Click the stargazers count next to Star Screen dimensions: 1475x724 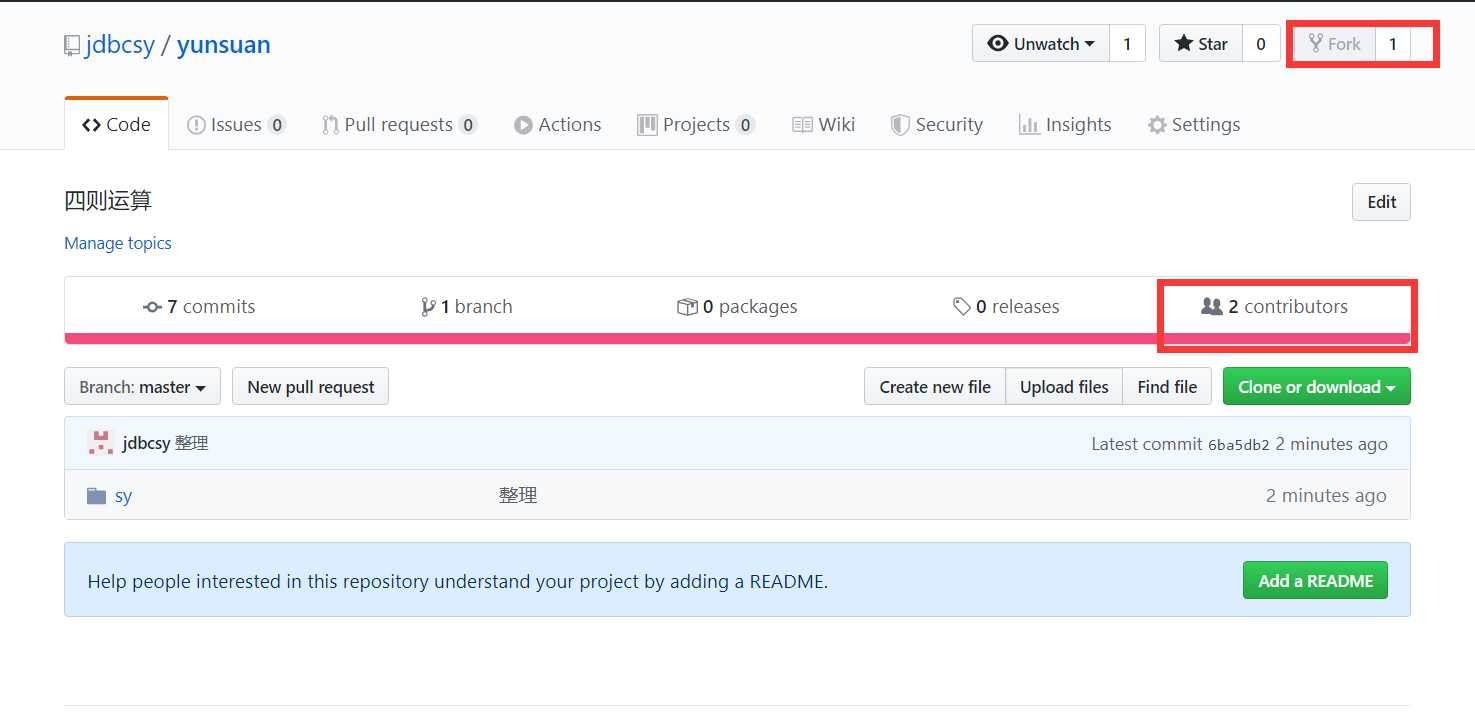pos(1261,44)
